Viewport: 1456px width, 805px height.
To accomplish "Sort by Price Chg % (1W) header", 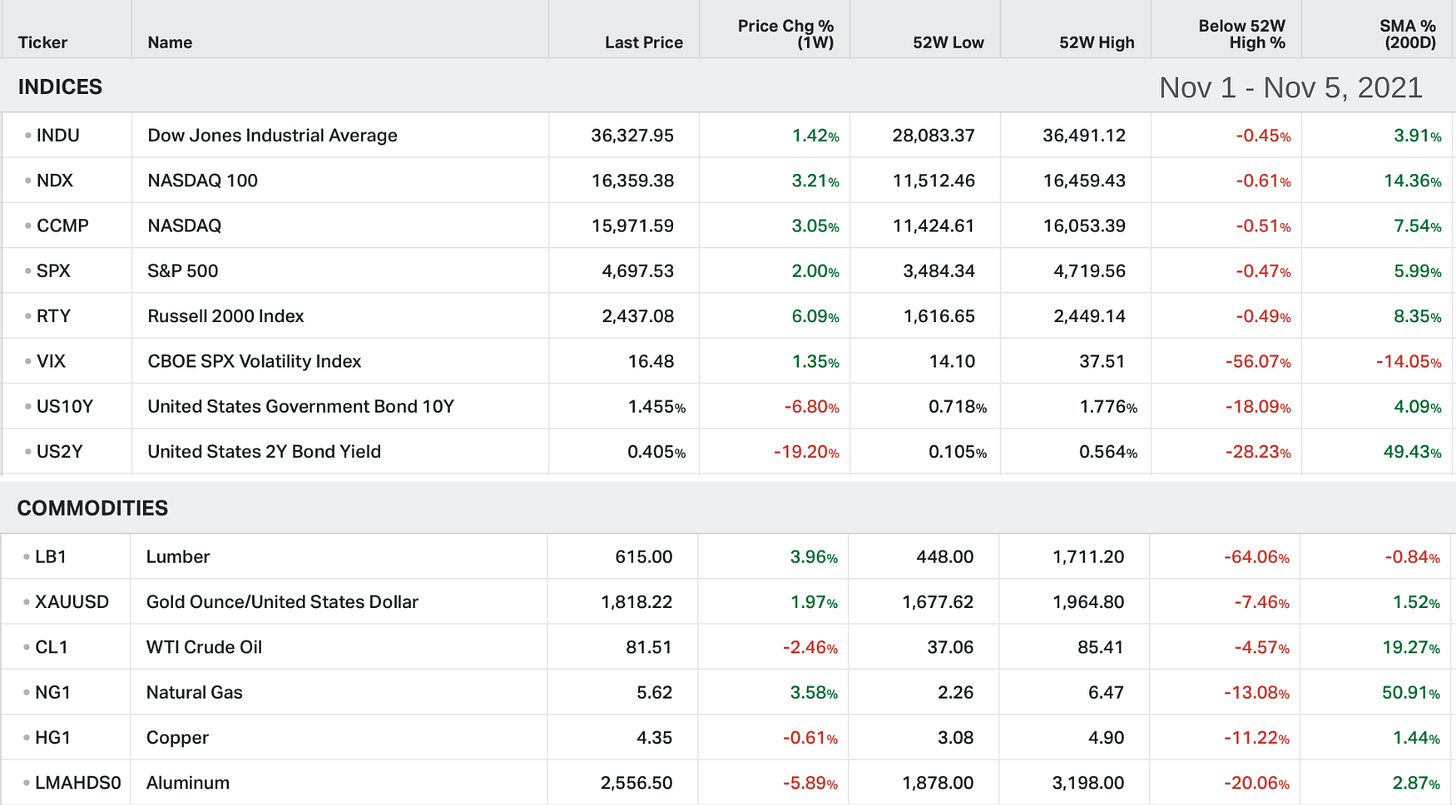I will click(x=786, y=34).
